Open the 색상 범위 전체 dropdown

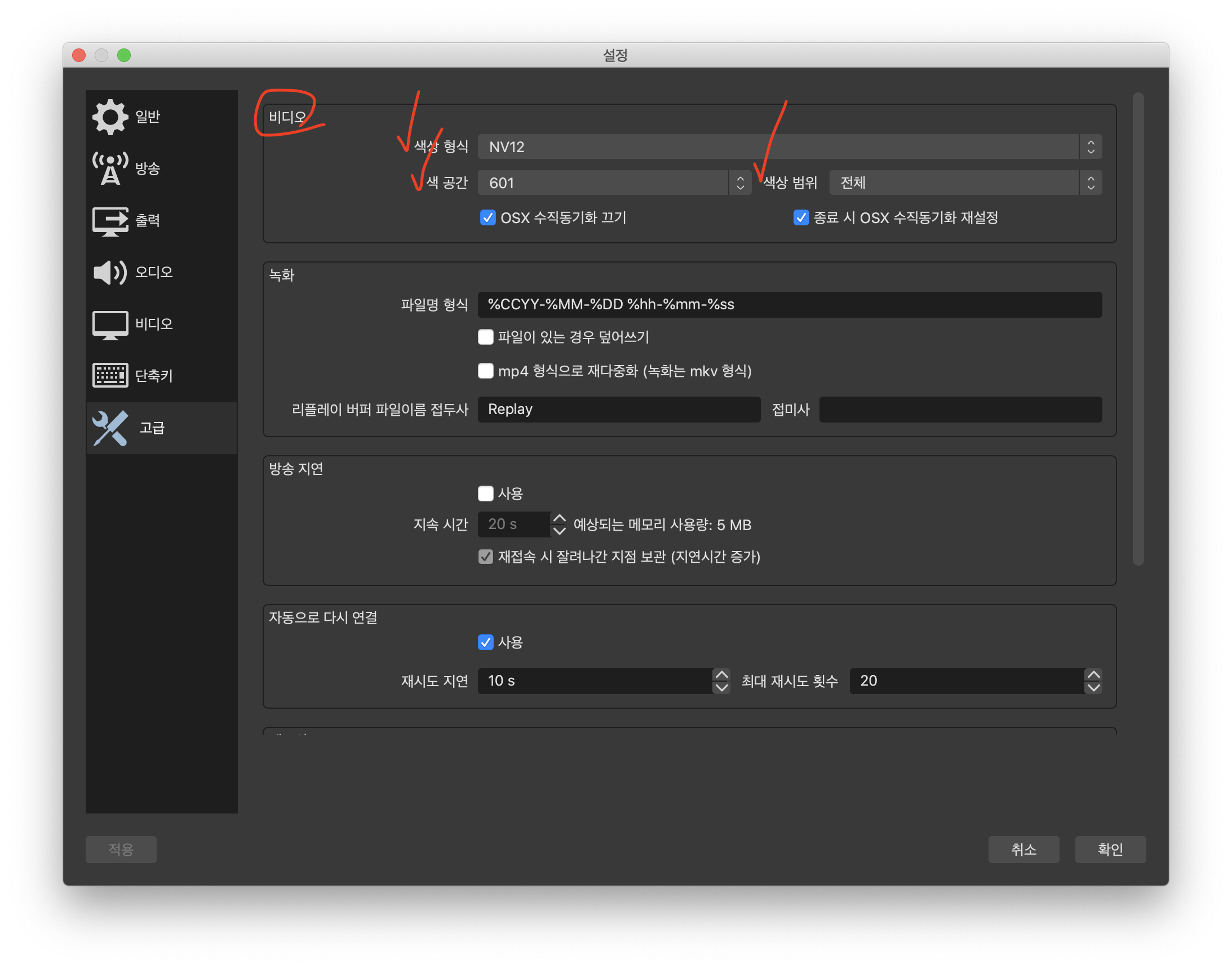click(965, 183)
